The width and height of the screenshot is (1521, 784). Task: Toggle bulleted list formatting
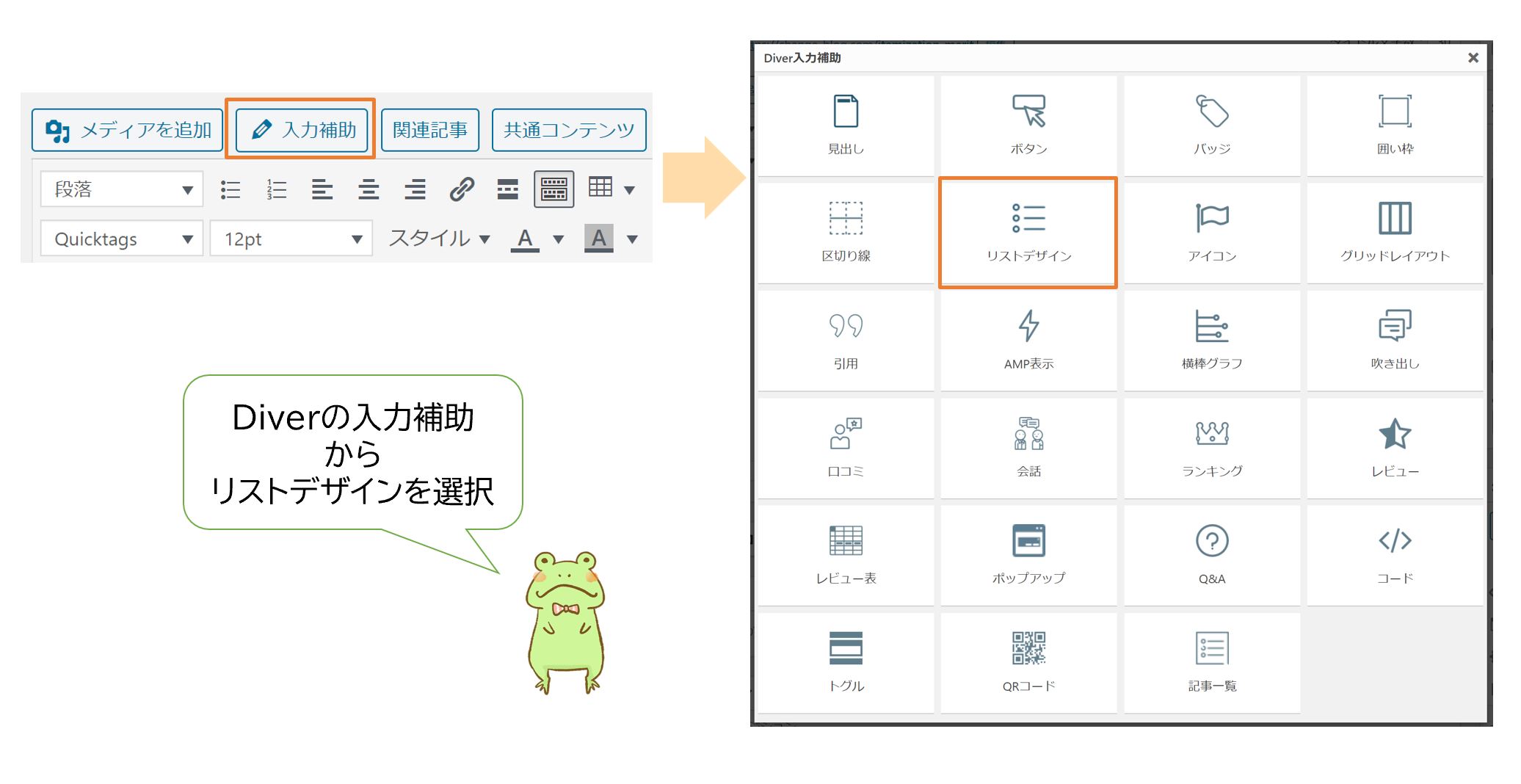[x=230, y=189]
